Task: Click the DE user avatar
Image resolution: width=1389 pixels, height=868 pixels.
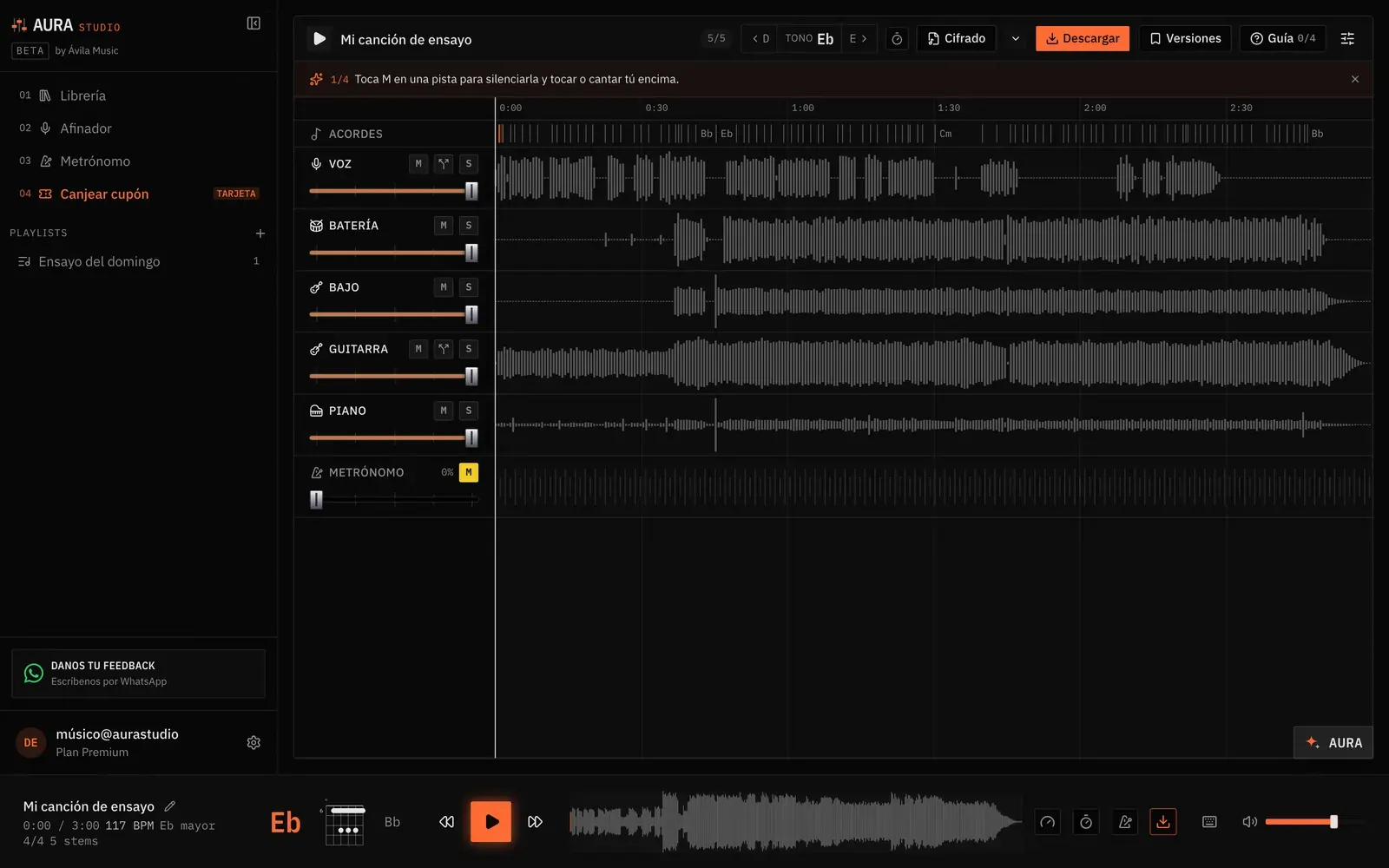Action: [x=30, y=743]
